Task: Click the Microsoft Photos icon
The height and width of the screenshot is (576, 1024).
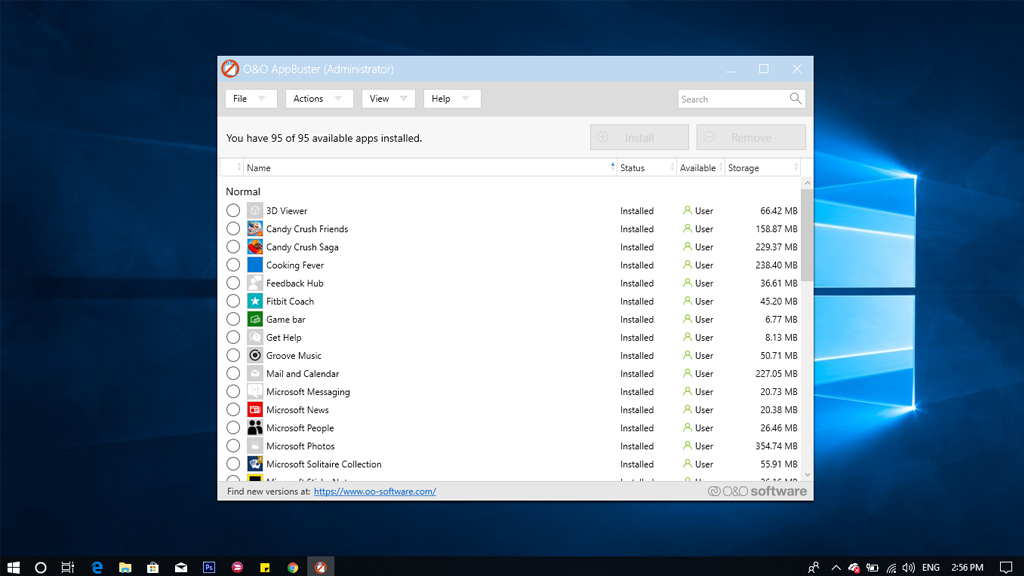Action: point(255,446)
